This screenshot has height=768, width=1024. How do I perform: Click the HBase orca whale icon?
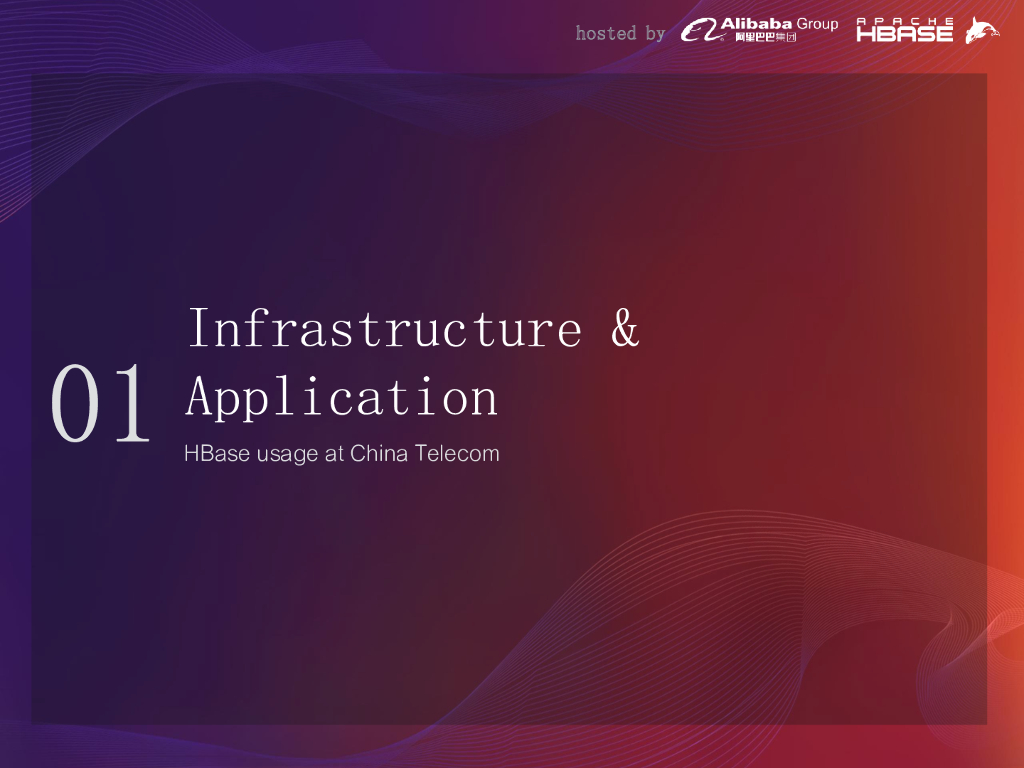tap(982, 30)
